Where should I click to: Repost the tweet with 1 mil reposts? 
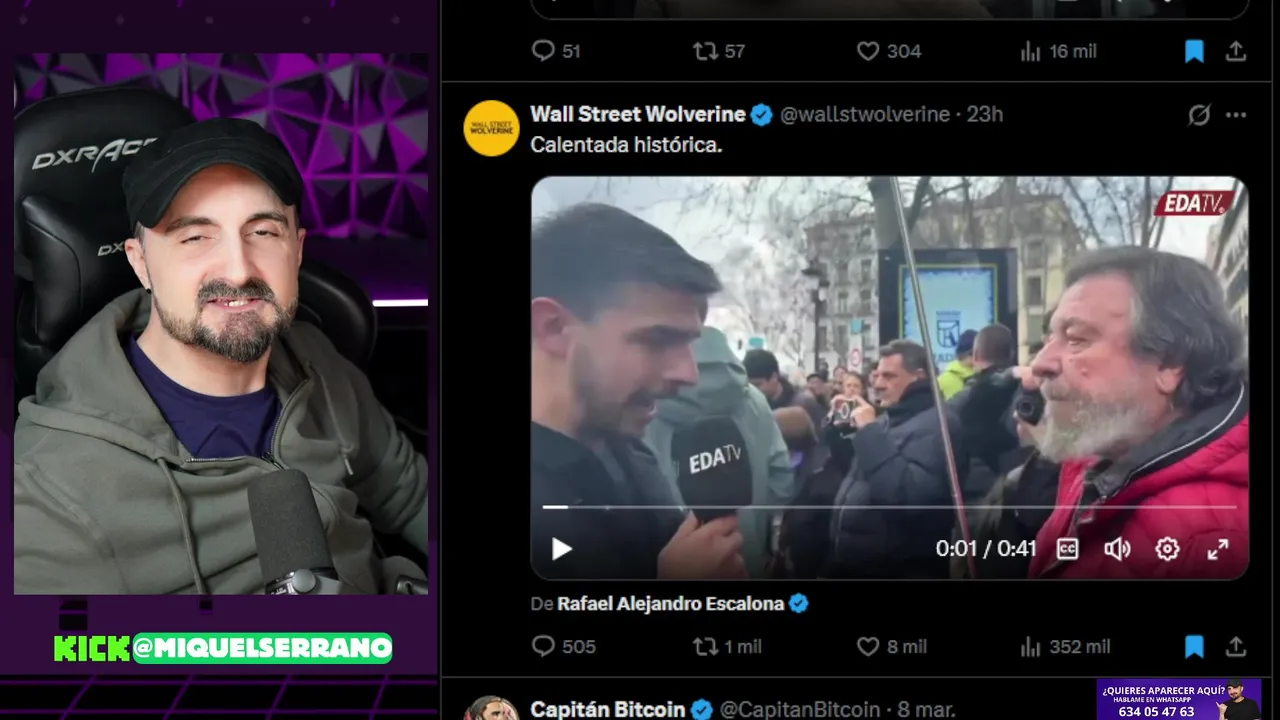728,647
